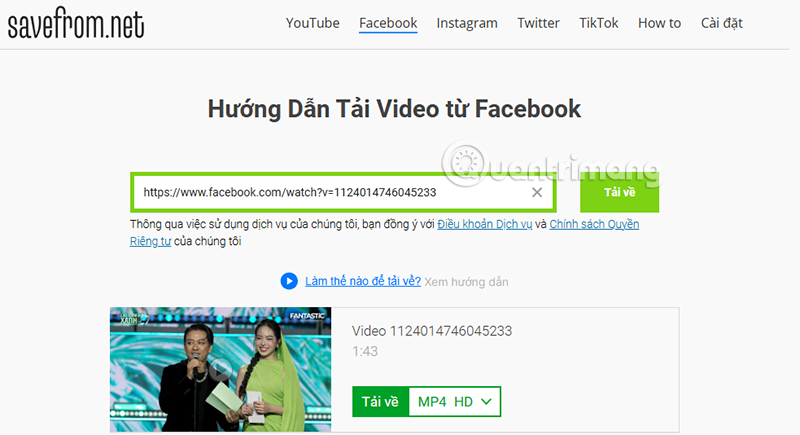Open the YouTube tab in navigation
This screenshot has height=435, width=800.
pos(312,23)
